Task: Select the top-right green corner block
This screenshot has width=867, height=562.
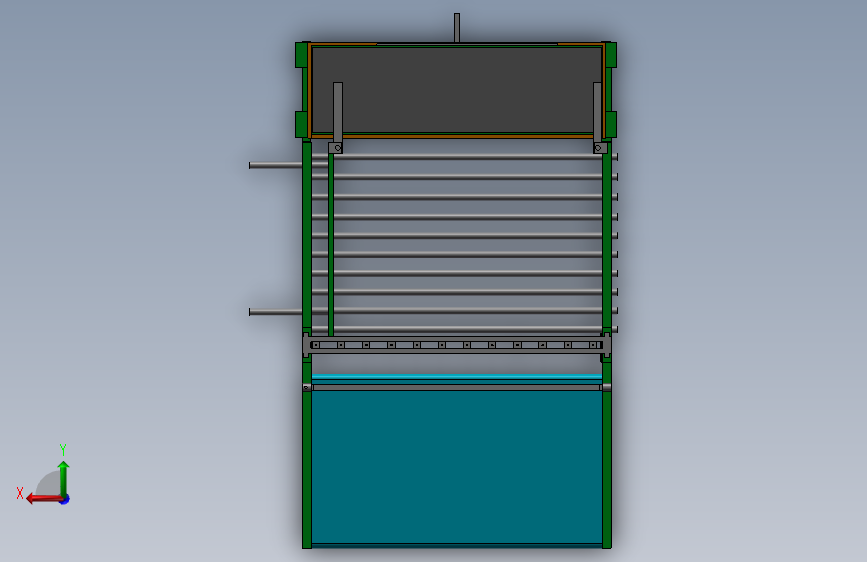Action: (x=610, y=55)
